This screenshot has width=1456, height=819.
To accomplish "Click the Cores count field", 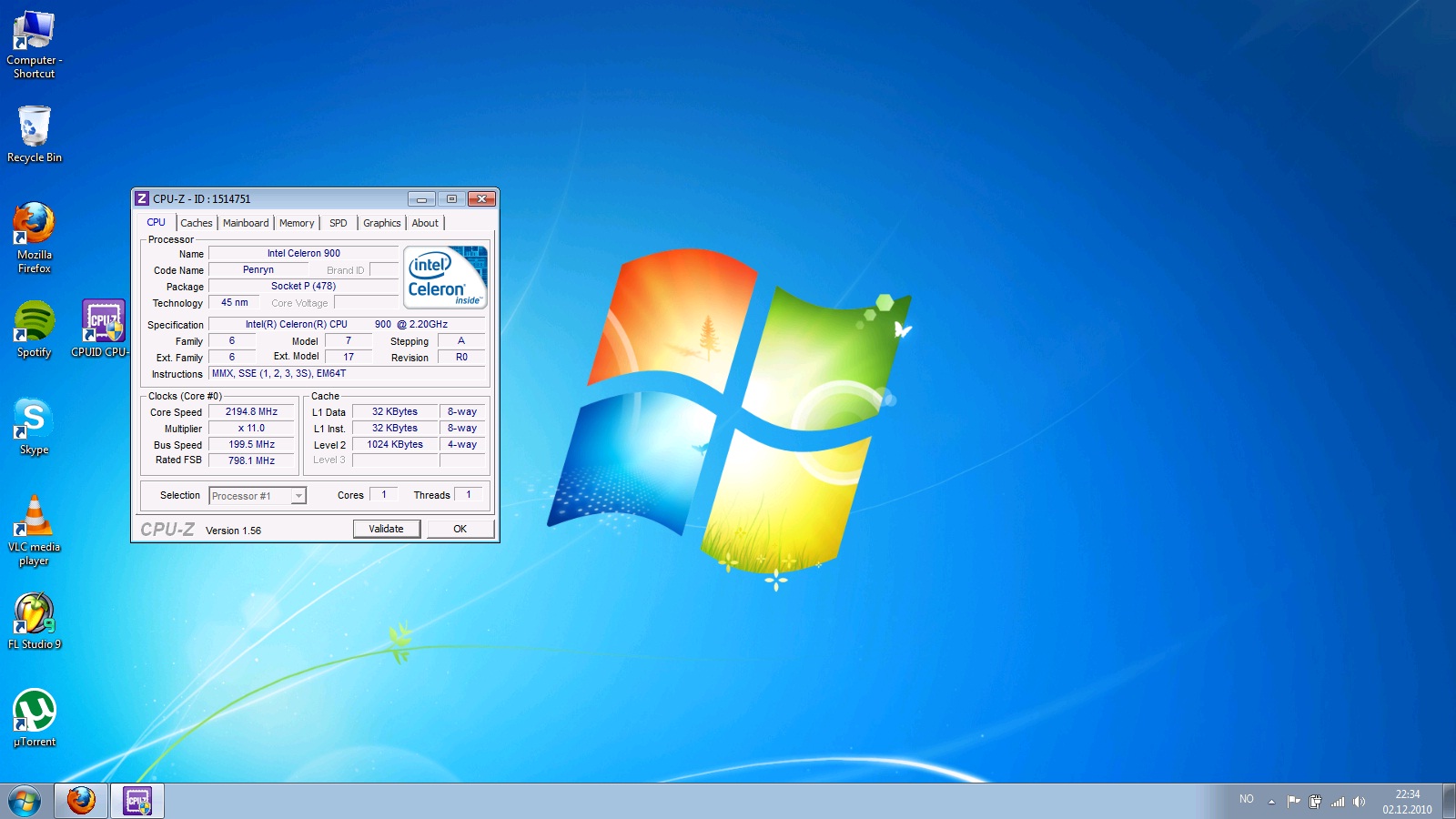I will click(384, 495).
